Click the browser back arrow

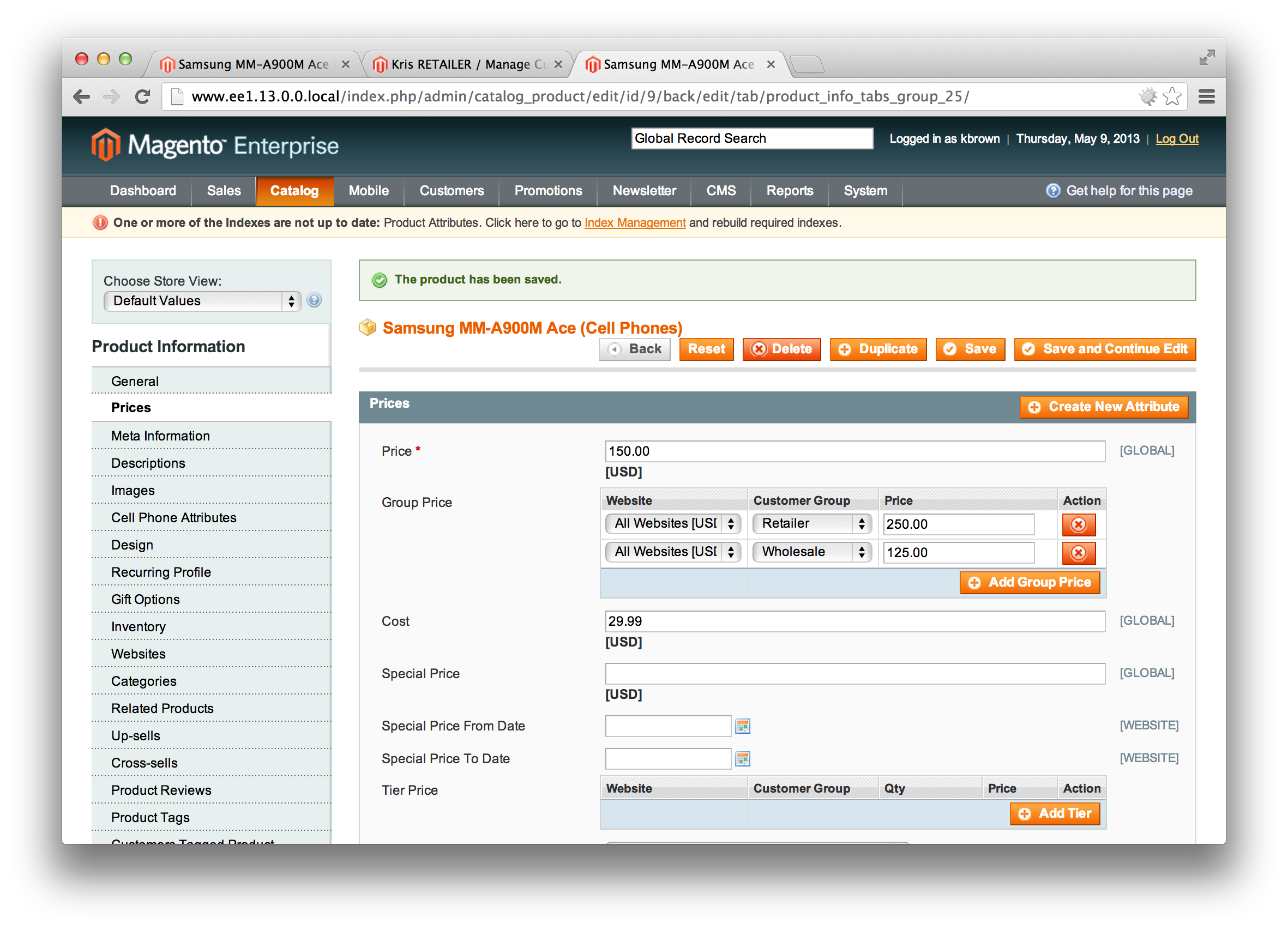82,97
